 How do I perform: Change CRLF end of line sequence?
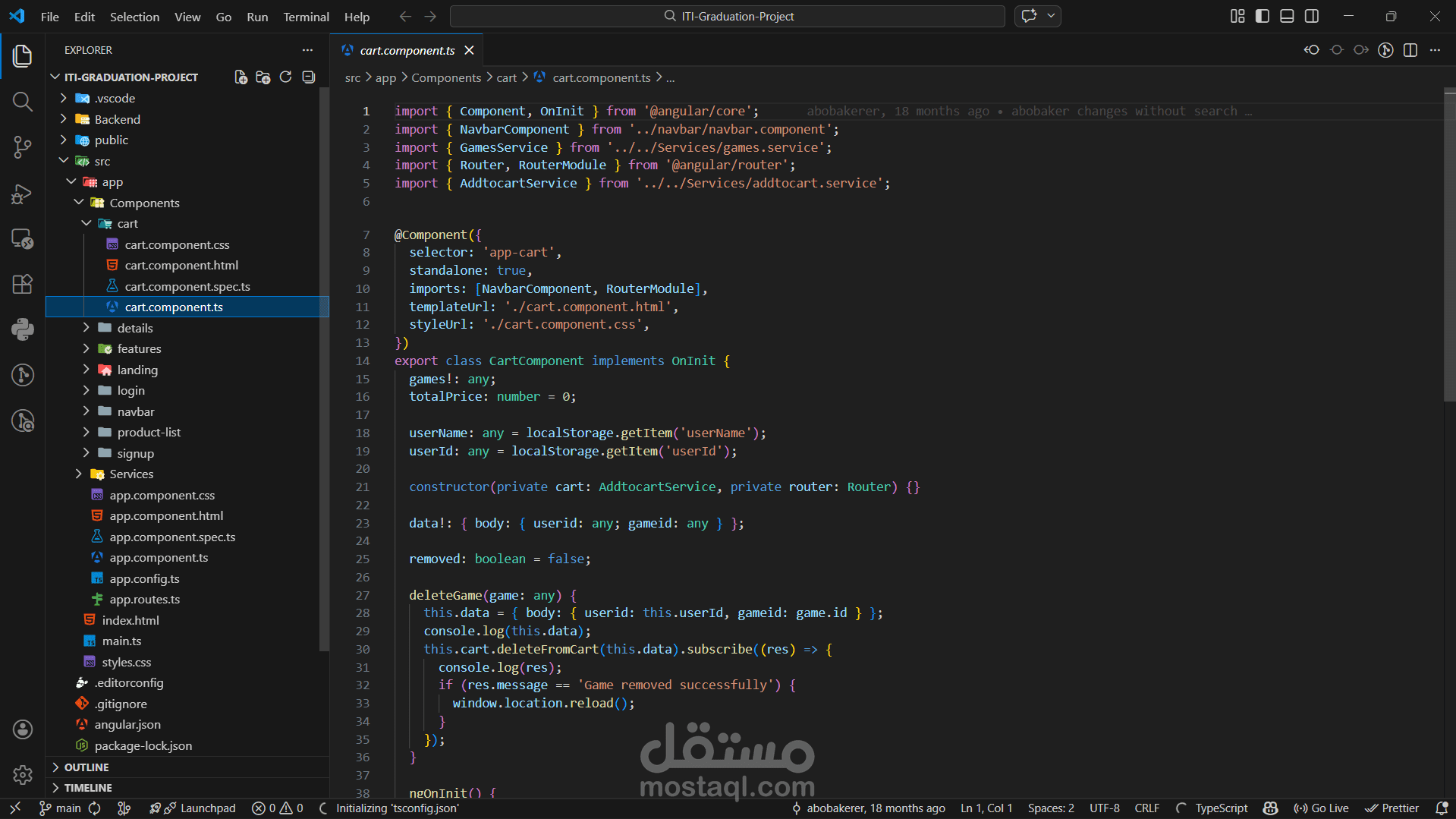click(1146, 808)
